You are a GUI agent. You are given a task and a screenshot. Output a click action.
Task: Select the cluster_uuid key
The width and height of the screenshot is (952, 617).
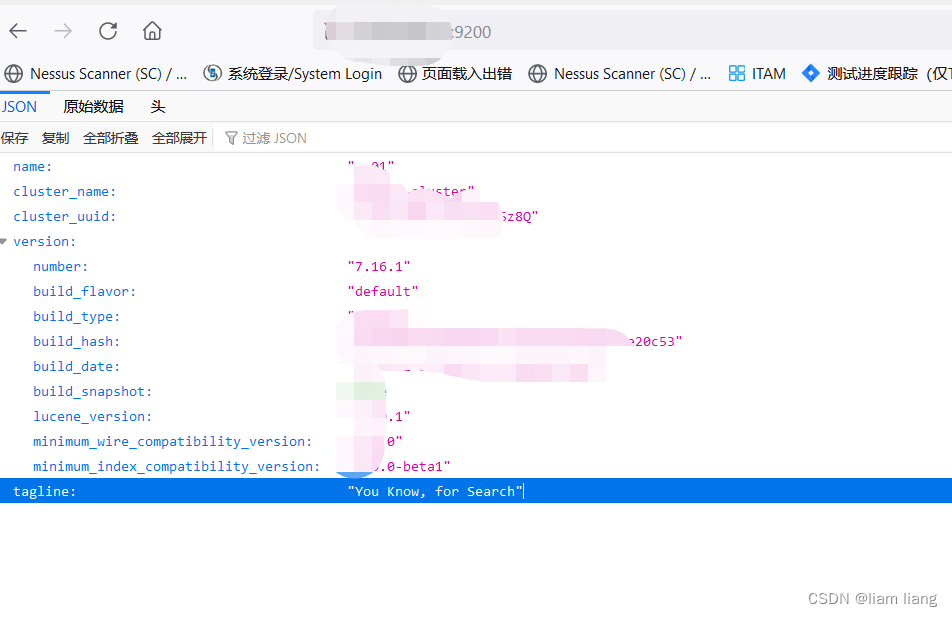click(x=64, y=217)
